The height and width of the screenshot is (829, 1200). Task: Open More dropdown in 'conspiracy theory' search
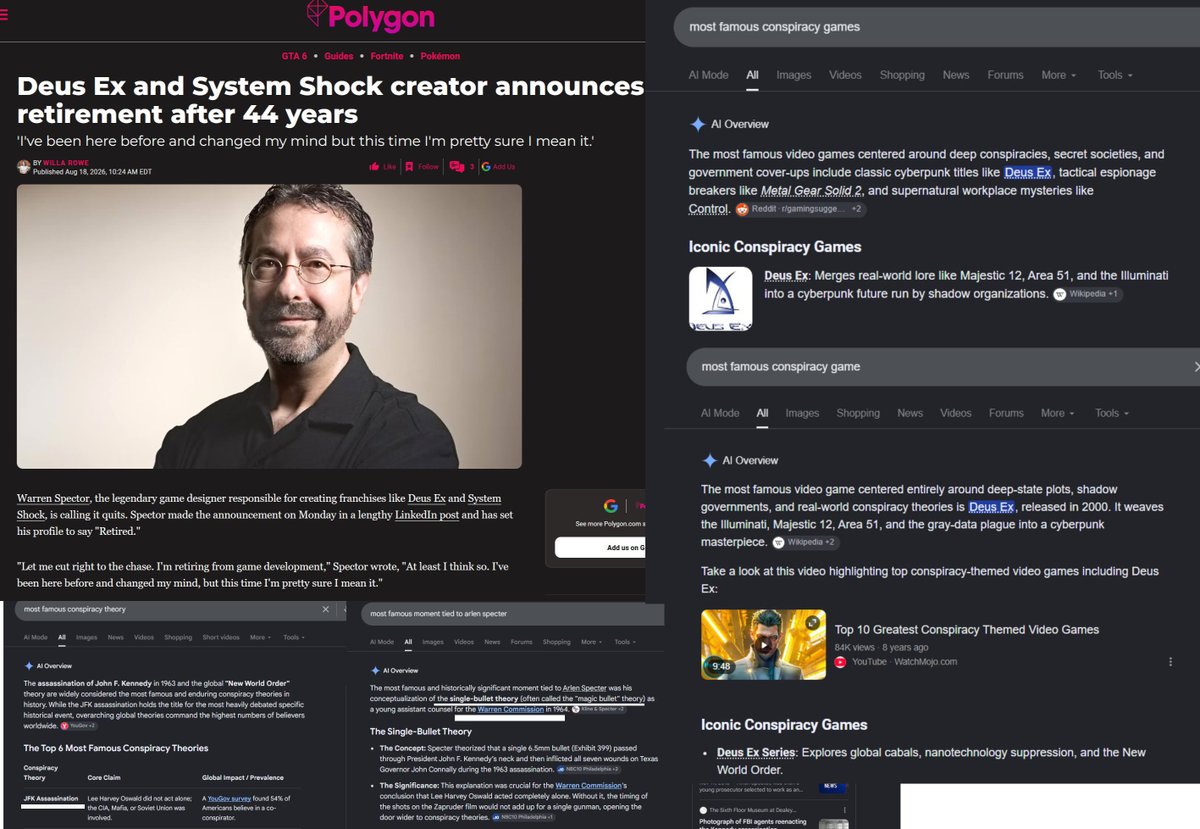pyautogui.click(x=260, y=637)
